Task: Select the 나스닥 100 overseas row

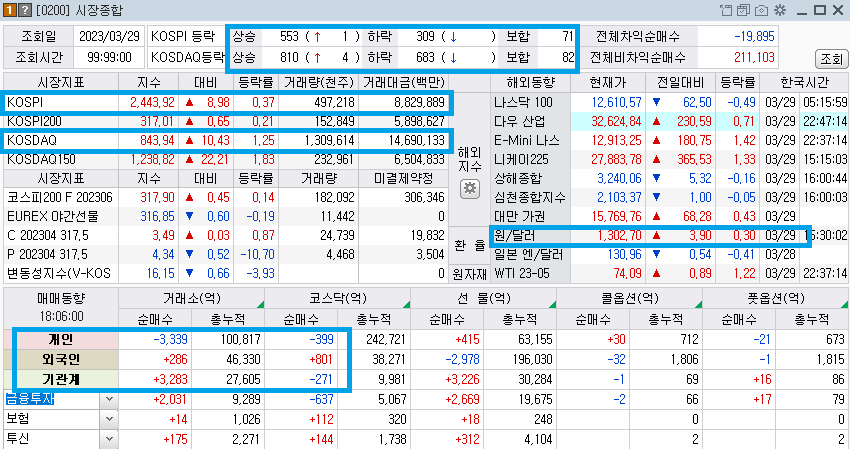Action: coord(670,102)
